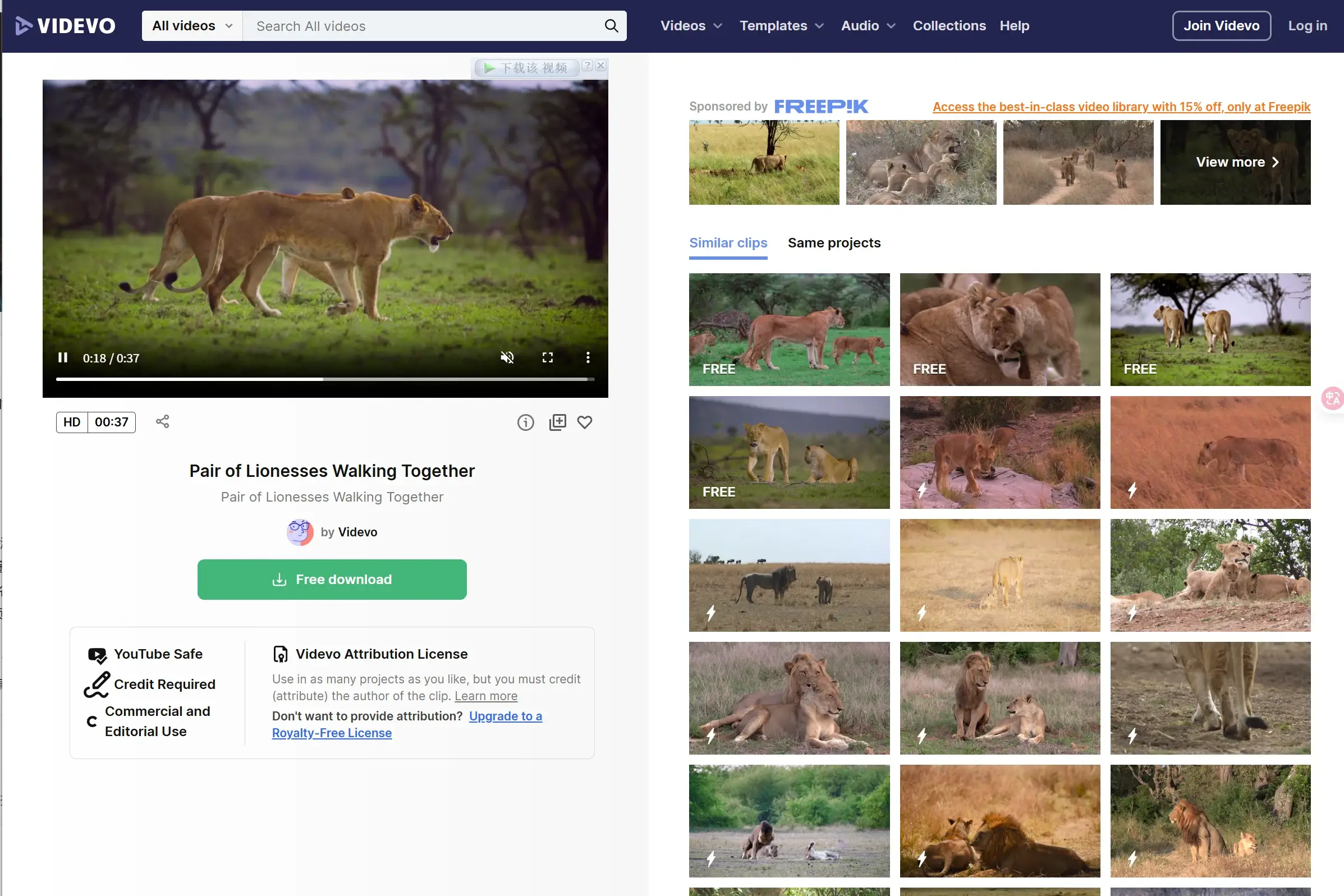Enter fullscreen video mode
1344x896 pixels.
tap(547, 358)
